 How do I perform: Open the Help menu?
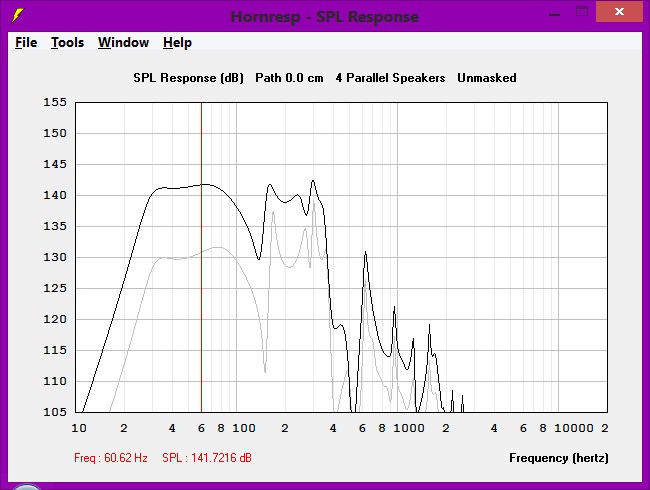click(177, 43)
